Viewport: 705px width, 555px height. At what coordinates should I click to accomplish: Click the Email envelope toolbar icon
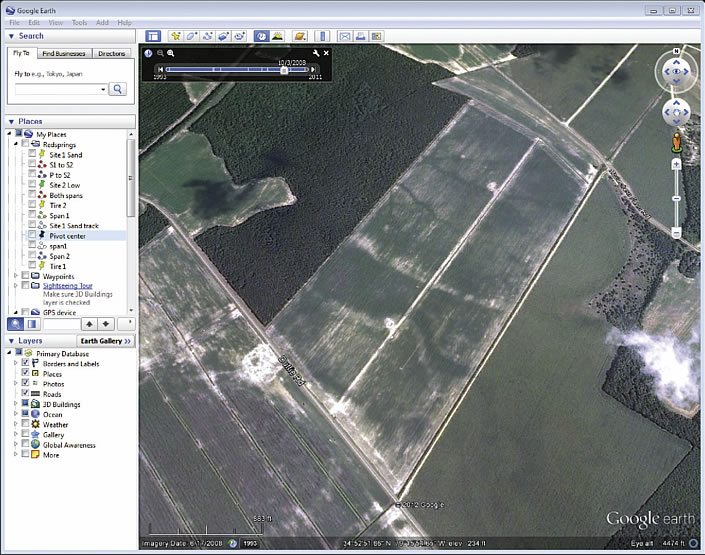[344, 36]
